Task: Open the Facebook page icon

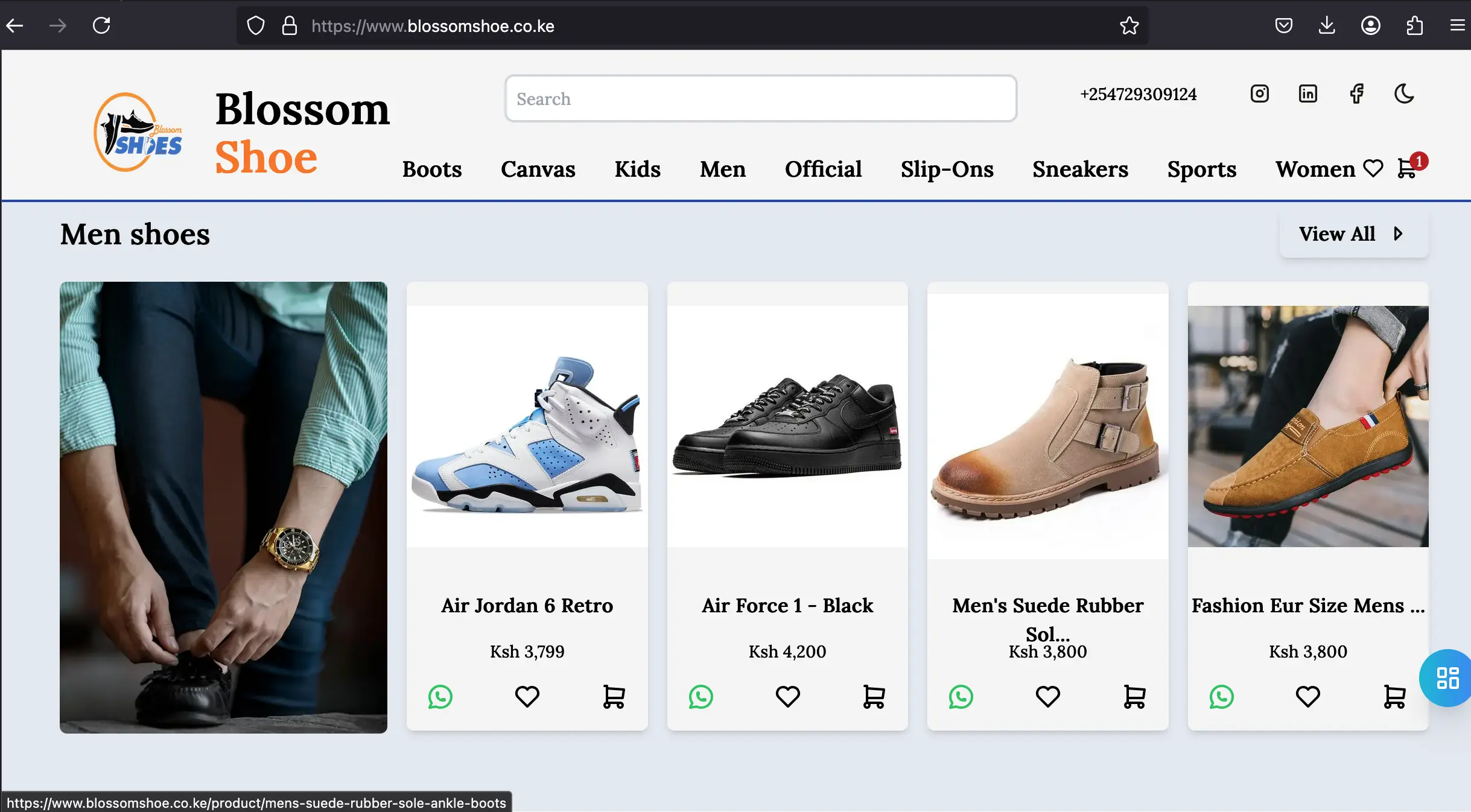Action: click(x=1356, y=94)
